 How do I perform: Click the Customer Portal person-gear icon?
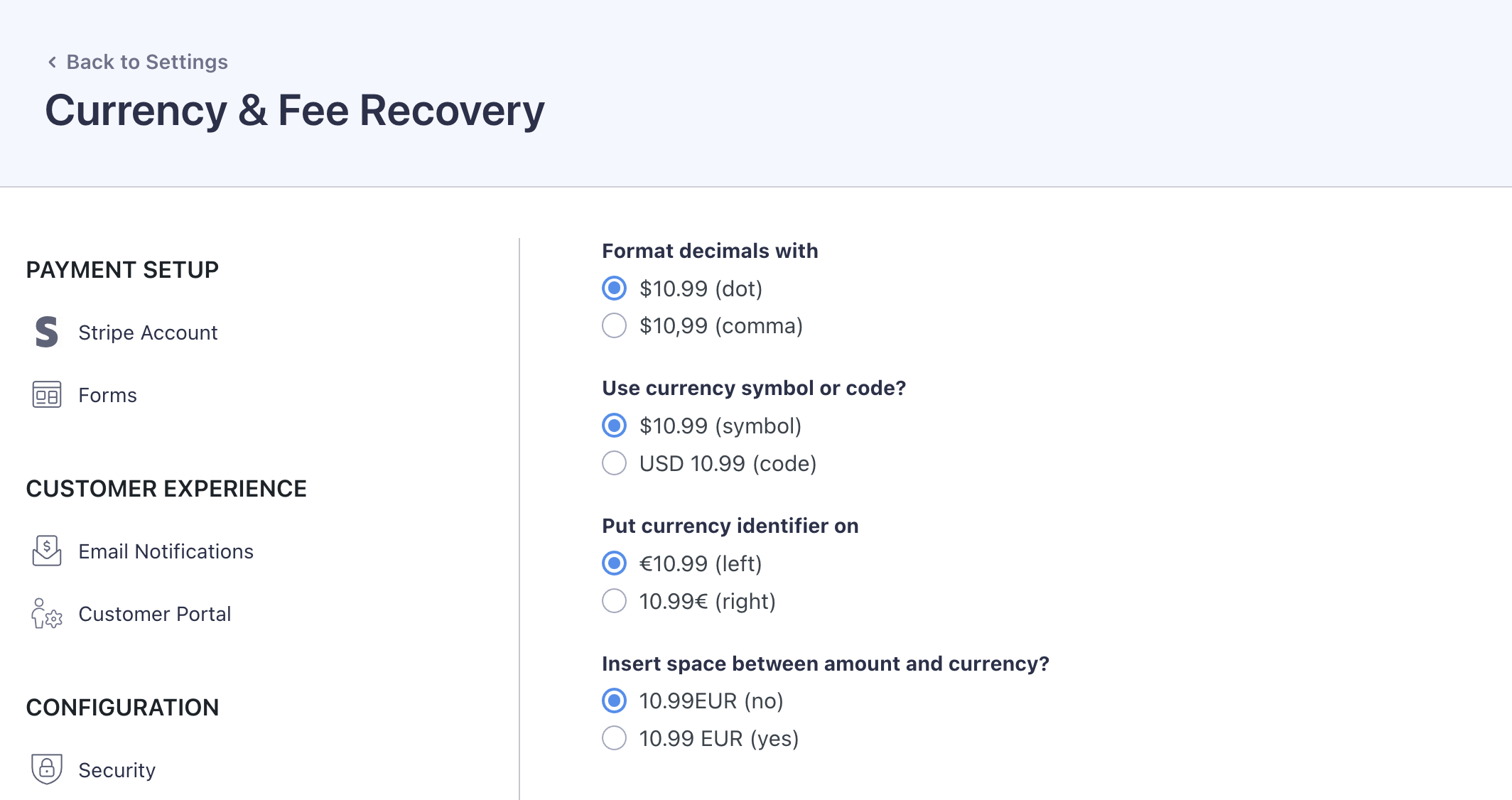47,614
